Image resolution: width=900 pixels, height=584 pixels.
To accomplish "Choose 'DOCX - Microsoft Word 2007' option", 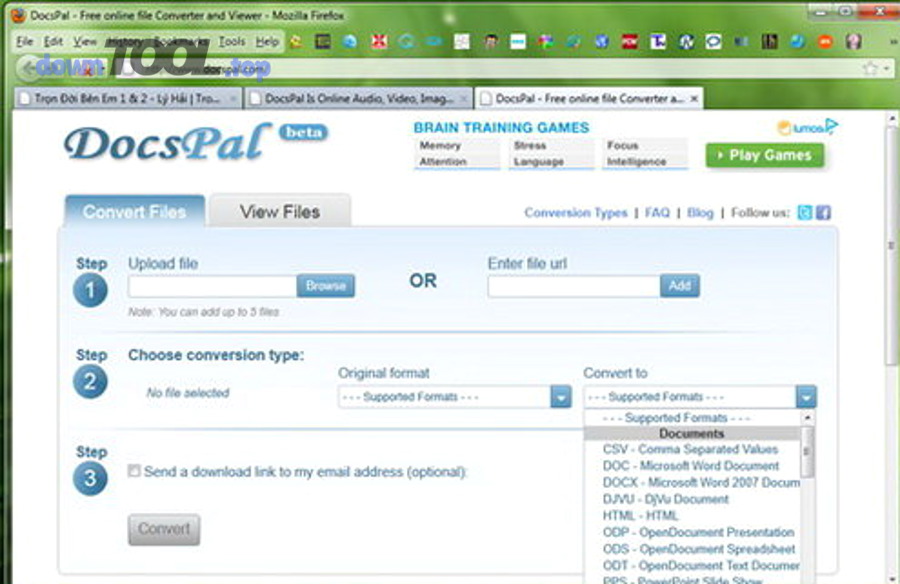I will [690, 482].
